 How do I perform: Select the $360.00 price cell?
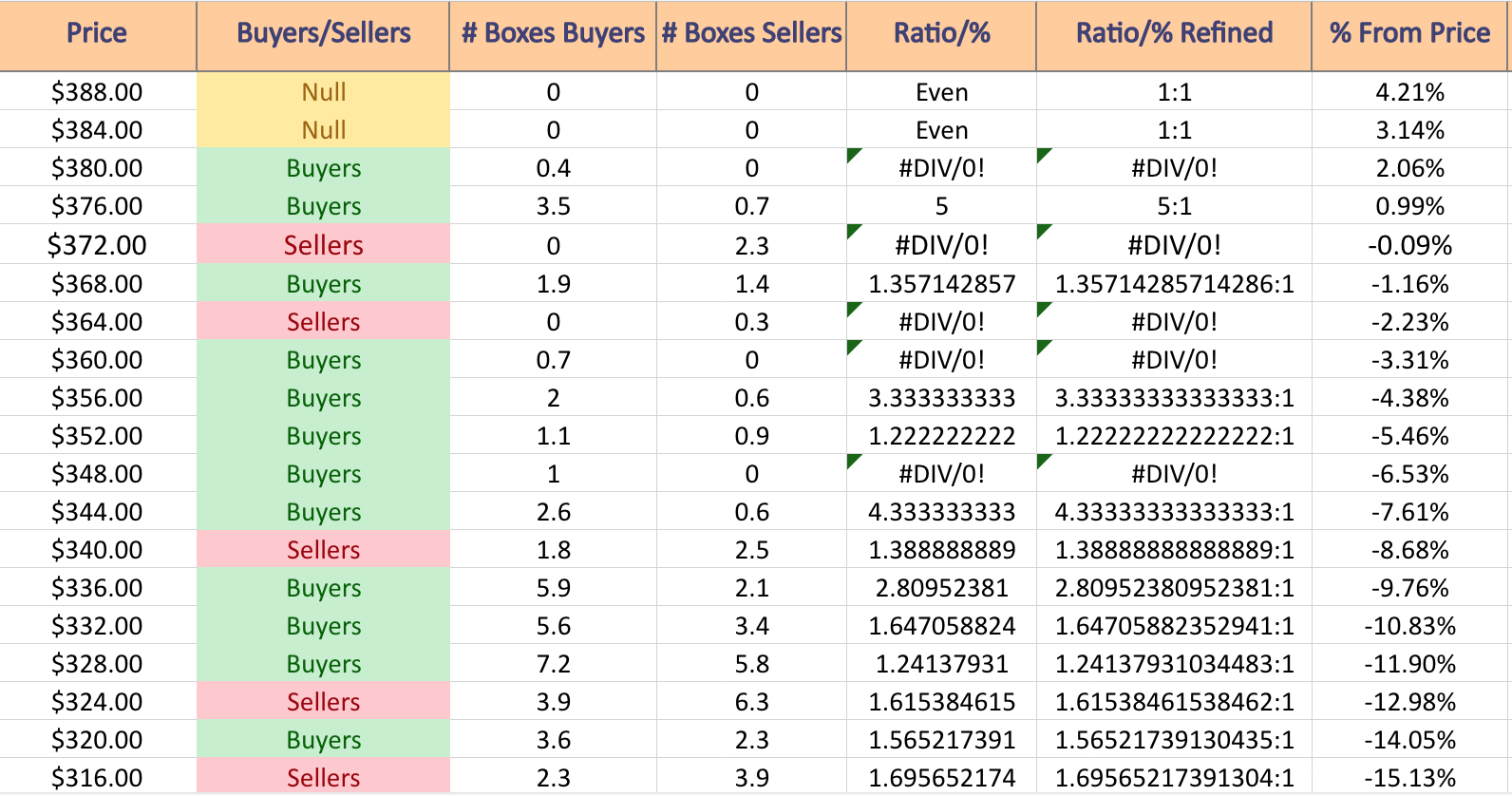(97, 360)
